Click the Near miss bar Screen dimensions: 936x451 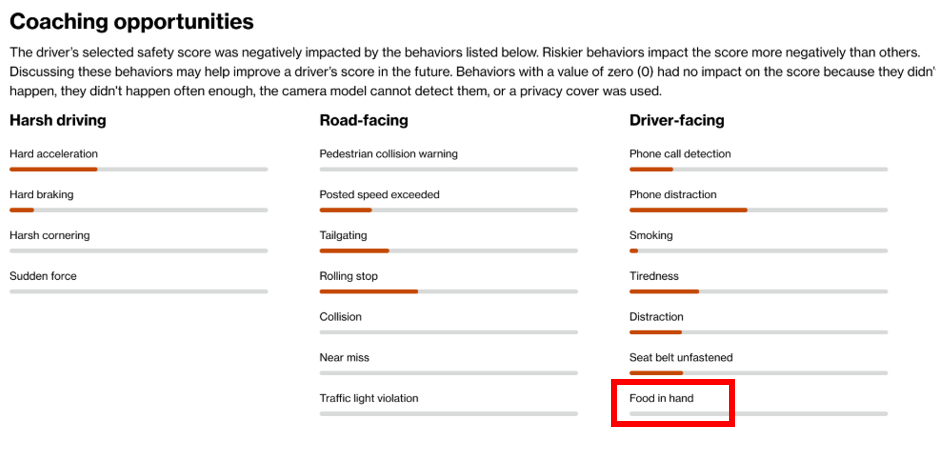pos(448,373)
